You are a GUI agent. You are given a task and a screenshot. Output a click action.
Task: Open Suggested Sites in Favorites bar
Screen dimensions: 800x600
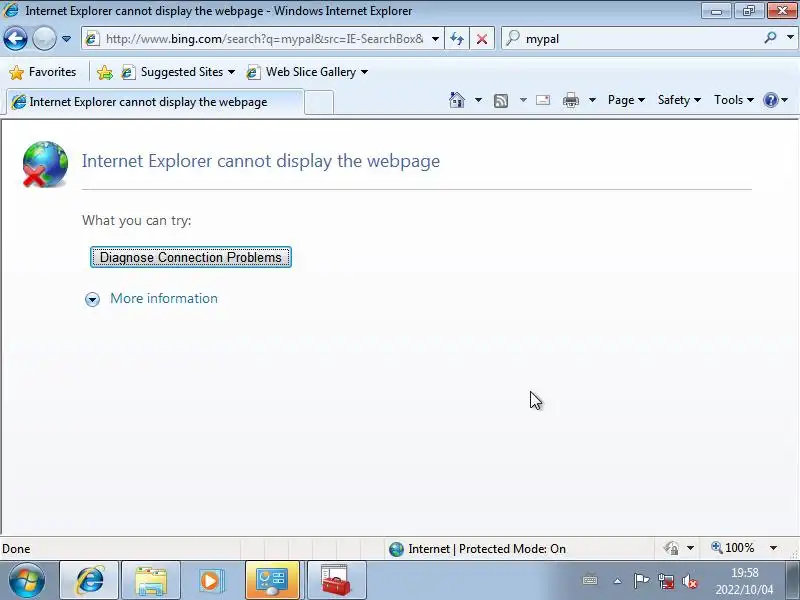pos(178,72)
